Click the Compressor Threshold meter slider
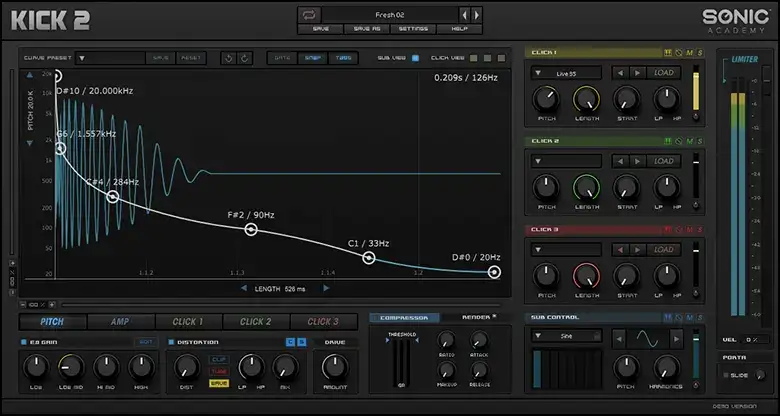This screenshot has height=416, width=780. (x=401, y=362)
